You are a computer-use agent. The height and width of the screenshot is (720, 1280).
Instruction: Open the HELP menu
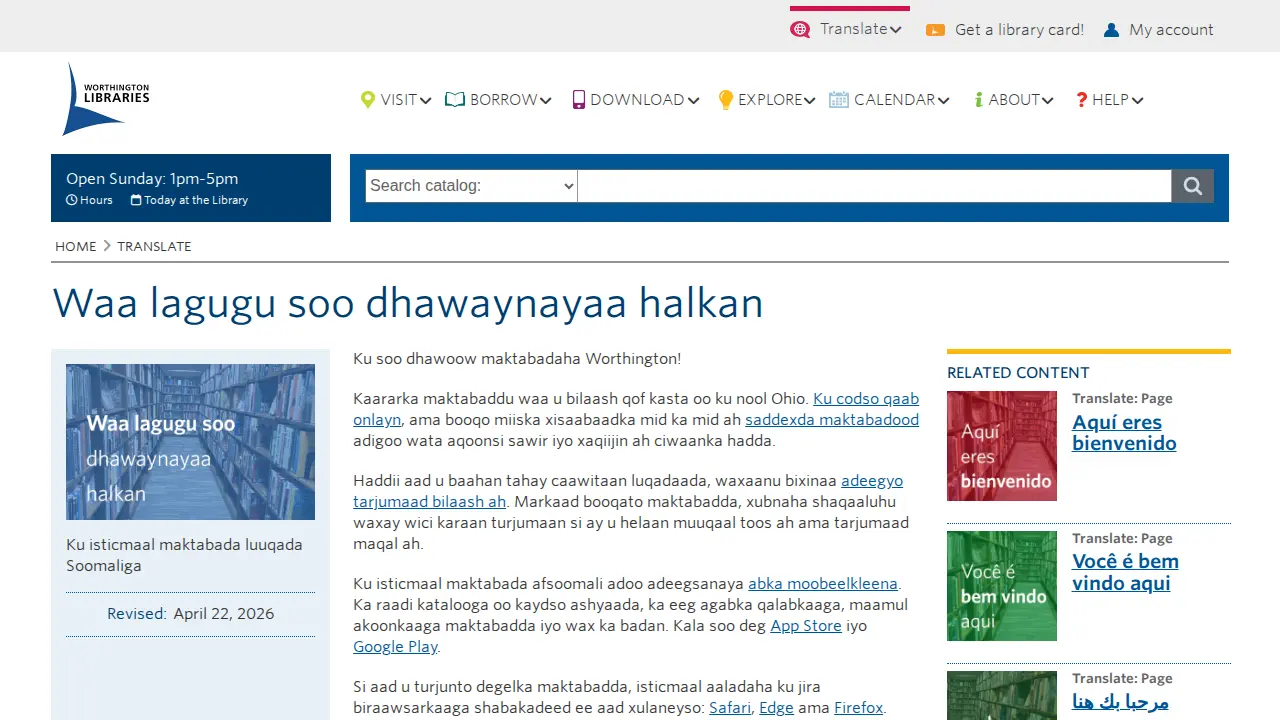coord(1110,100)
